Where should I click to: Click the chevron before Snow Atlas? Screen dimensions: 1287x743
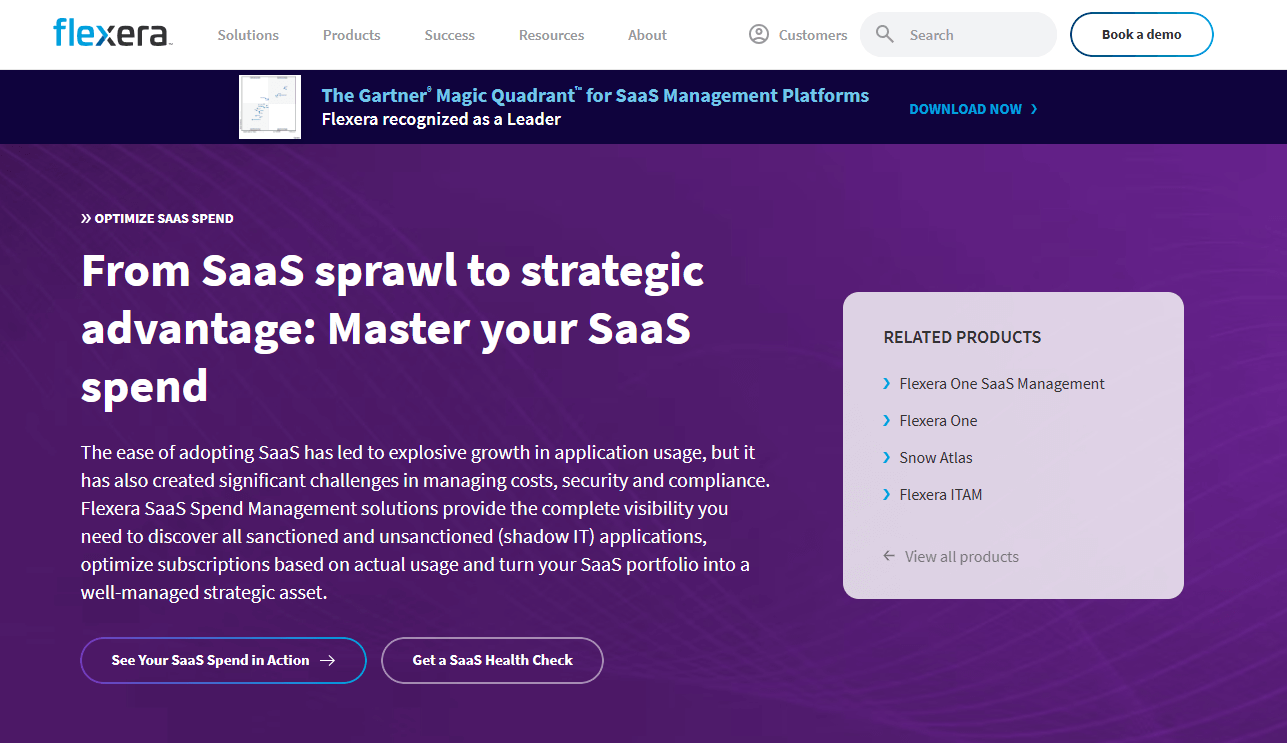886,458
